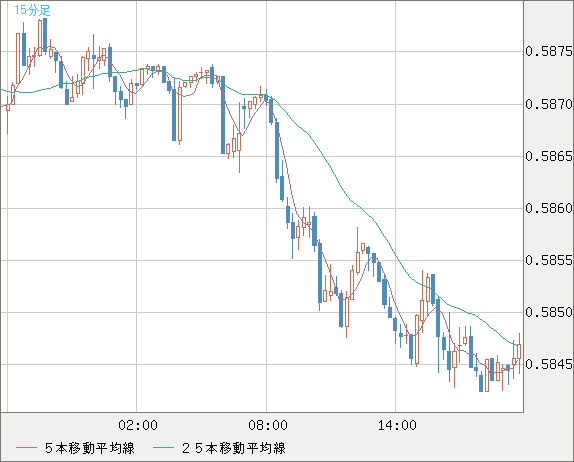Click the 0.5850 price axis label

pos(549,312)
